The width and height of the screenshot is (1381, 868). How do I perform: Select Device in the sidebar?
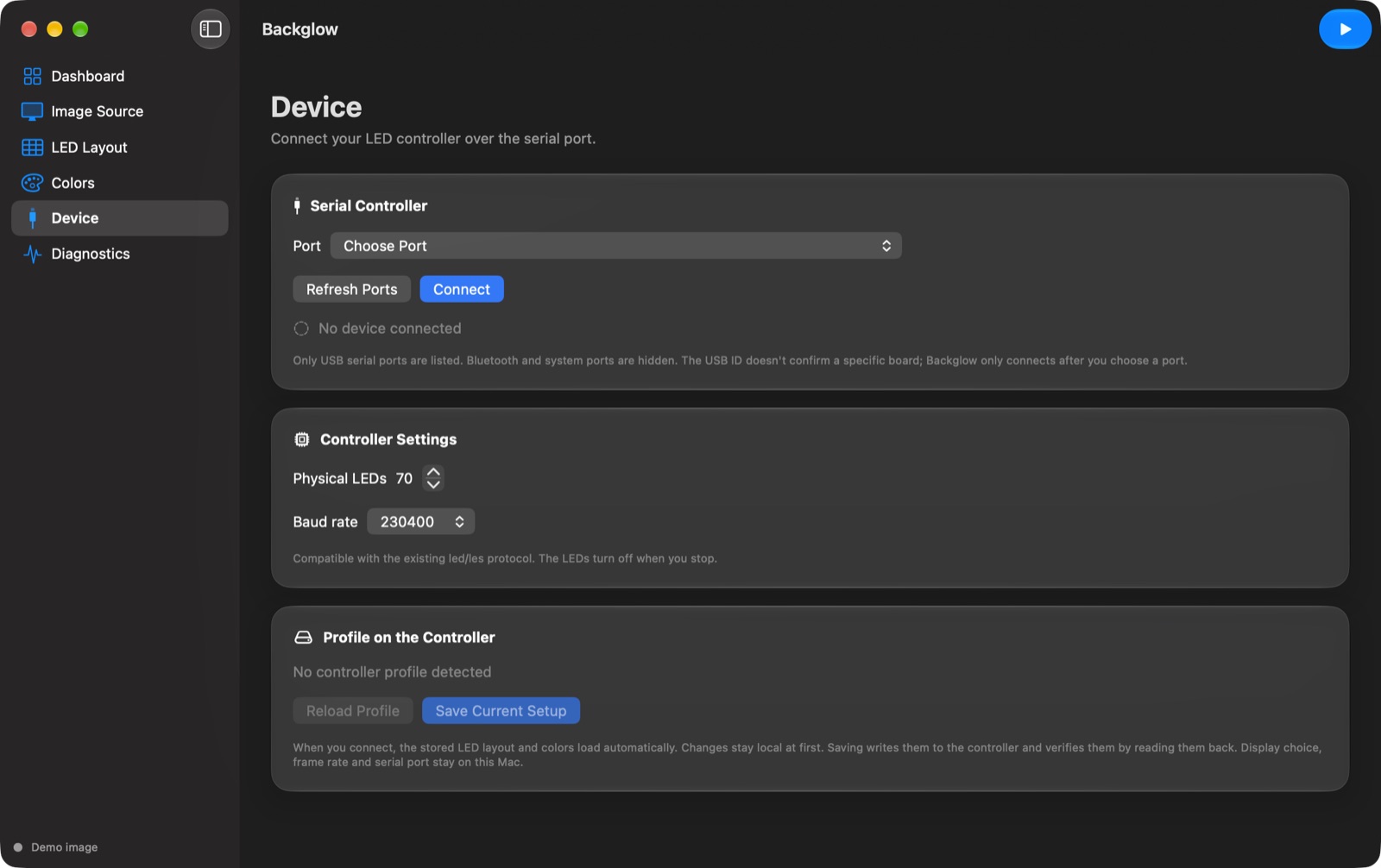pos(120,218)
